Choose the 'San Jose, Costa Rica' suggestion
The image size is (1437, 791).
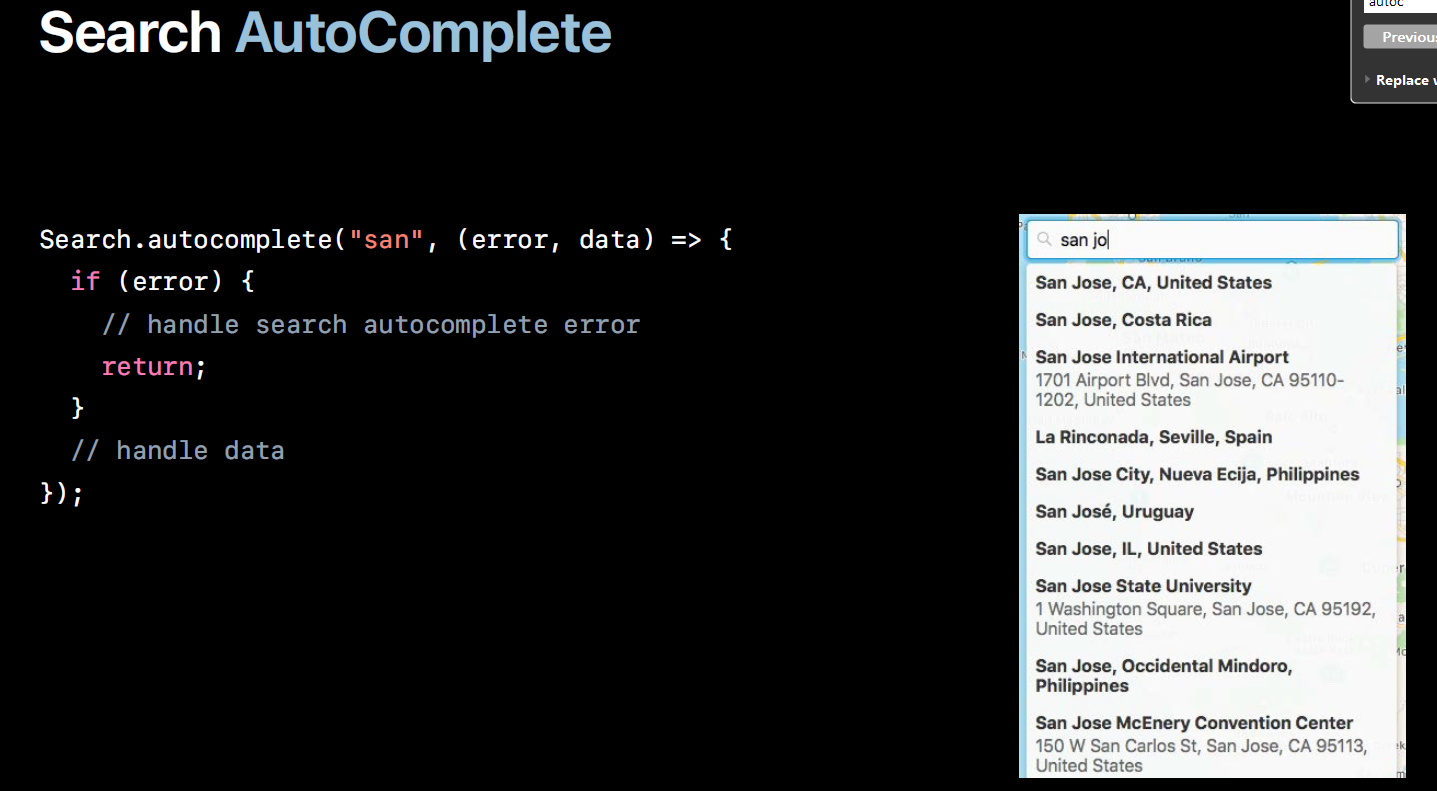(1209, 320)
